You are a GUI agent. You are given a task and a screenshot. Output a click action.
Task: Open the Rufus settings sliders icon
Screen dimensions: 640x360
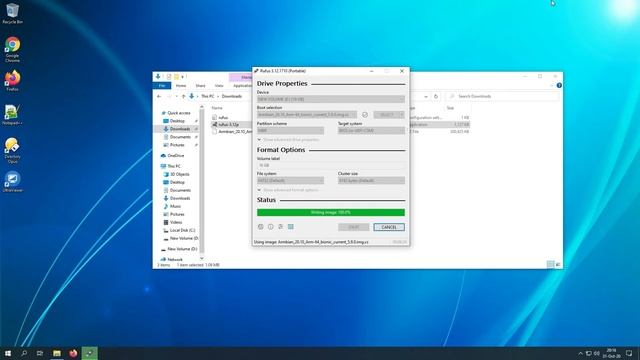coord(280,227)
